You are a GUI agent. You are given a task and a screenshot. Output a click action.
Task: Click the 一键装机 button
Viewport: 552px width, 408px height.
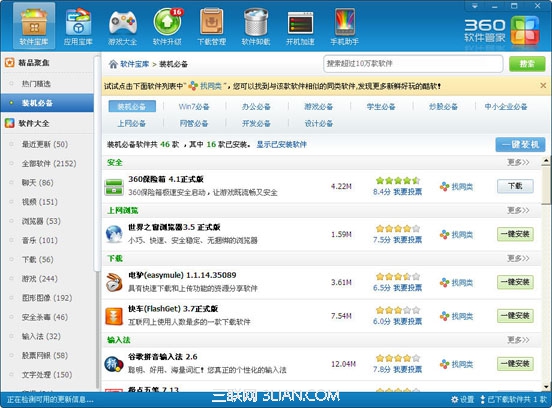(x=520, y=145)
